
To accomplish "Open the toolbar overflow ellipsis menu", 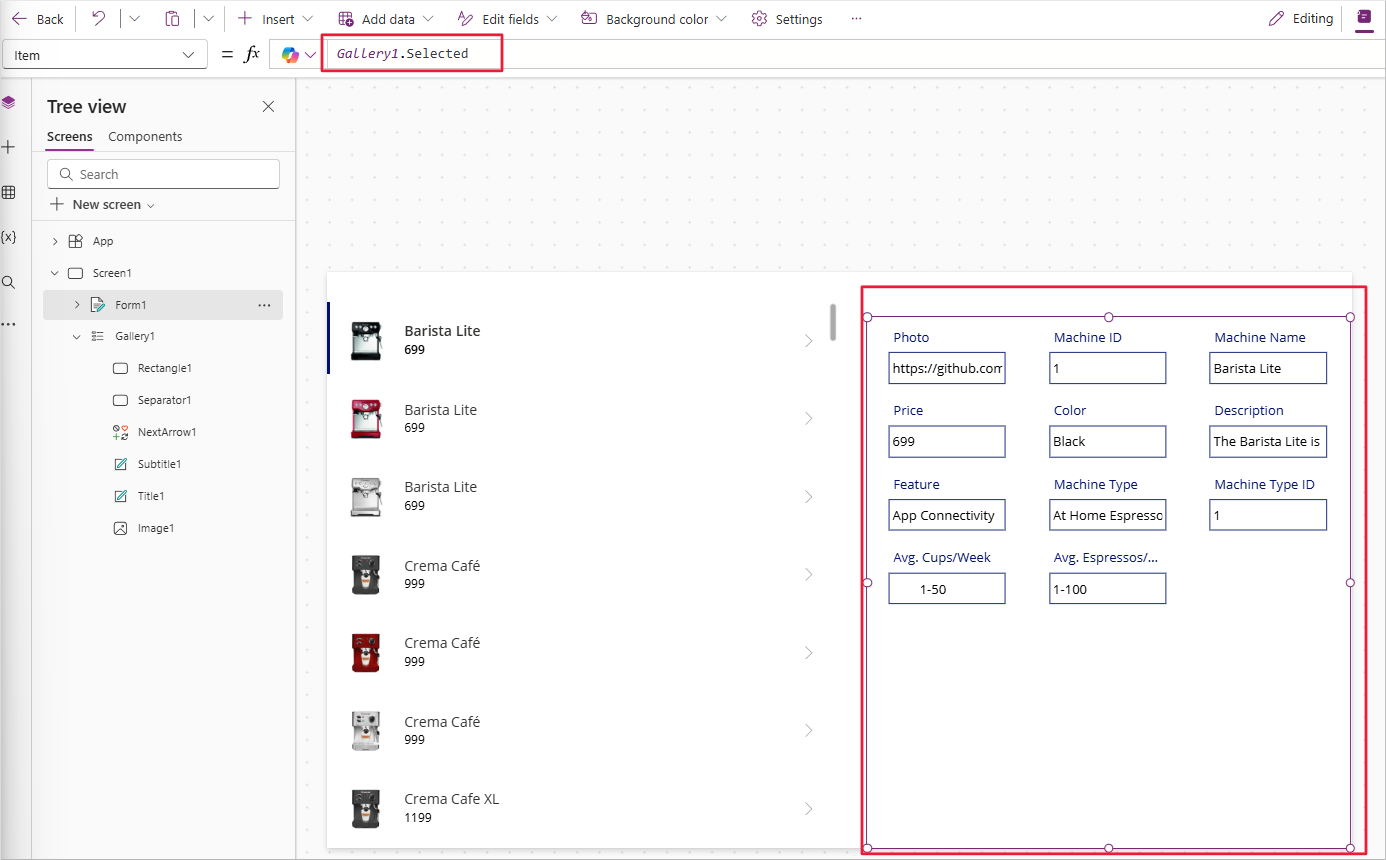I will click(856, 19).
